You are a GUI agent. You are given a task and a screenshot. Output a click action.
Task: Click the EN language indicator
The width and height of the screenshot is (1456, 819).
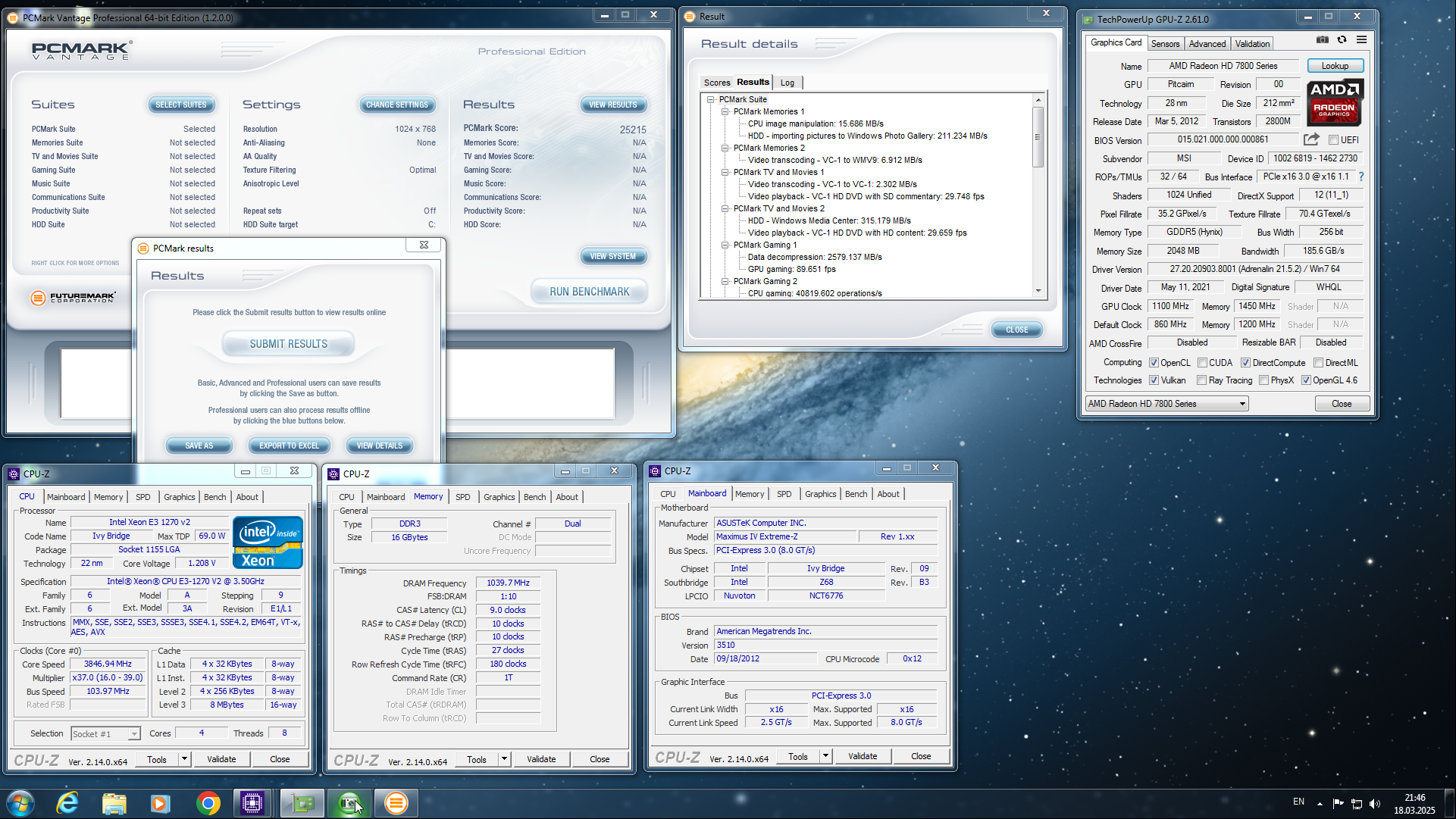click(x=1298, y=802)
